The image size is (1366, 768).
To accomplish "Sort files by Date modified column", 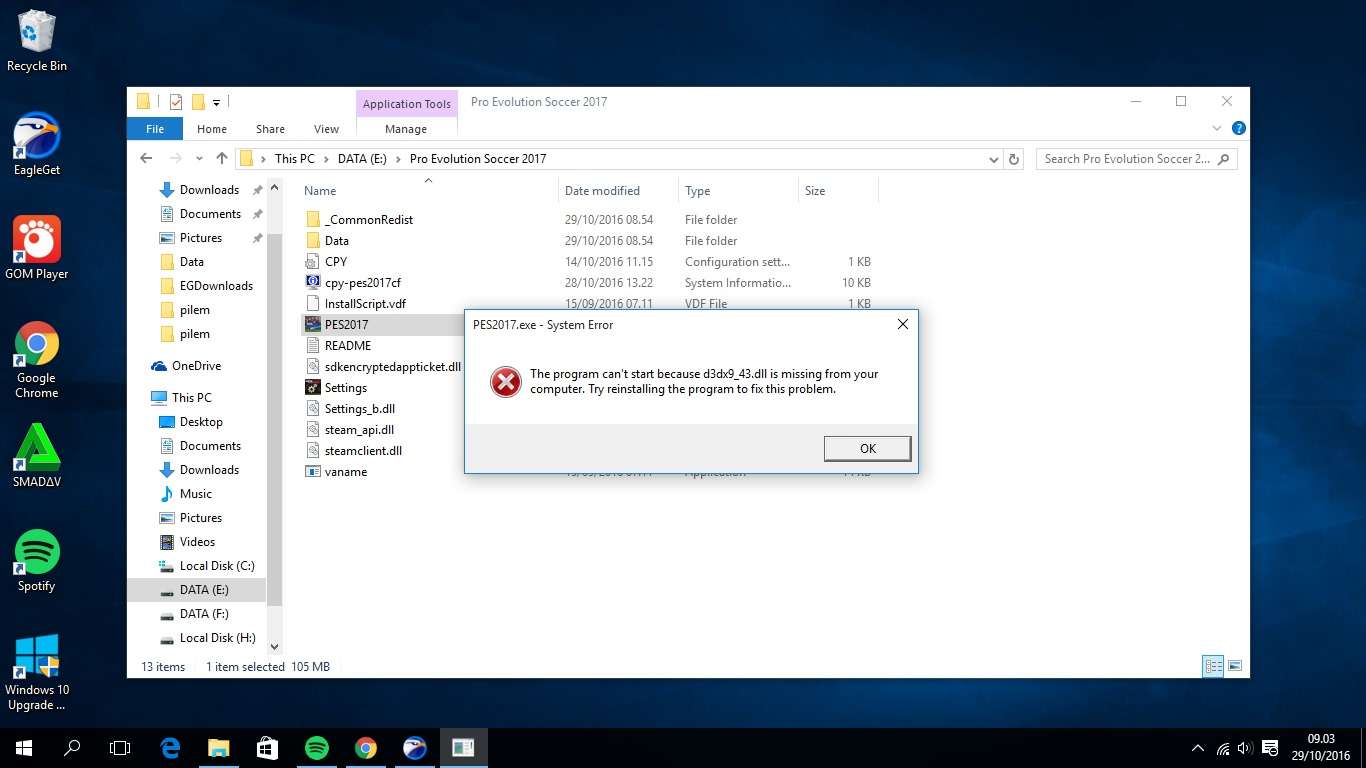I will coord(602,190).
